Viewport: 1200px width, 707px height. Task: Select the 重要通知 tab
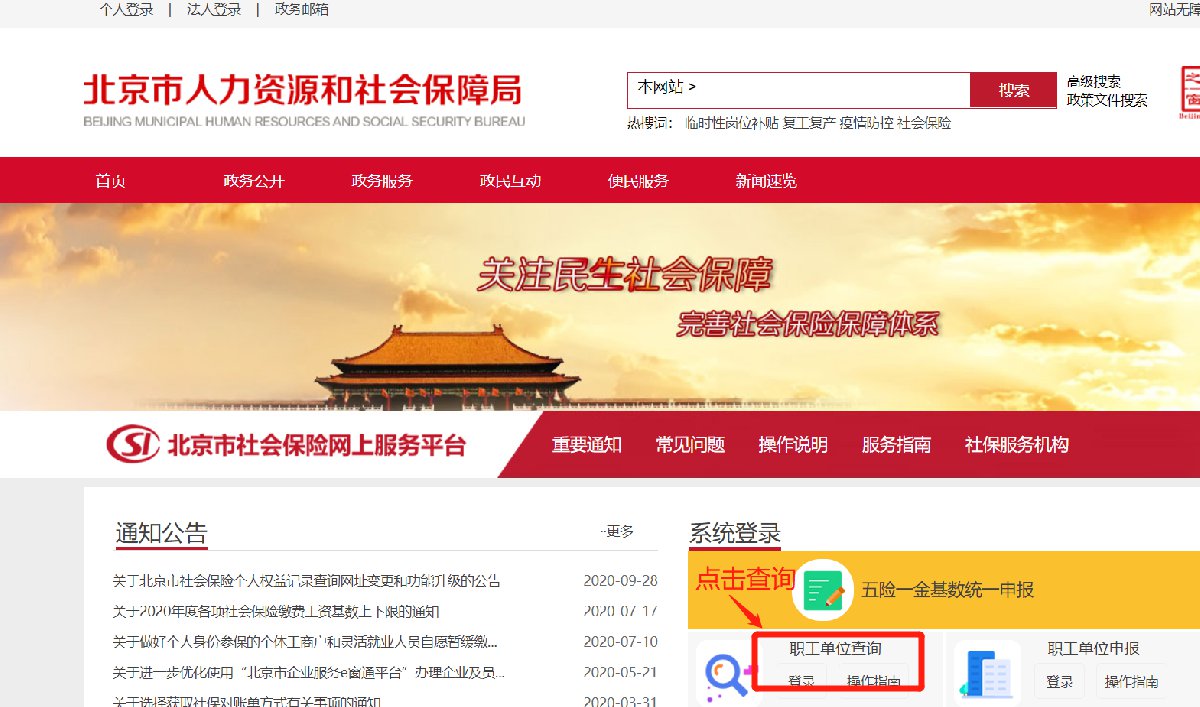(x=587, y=445)
